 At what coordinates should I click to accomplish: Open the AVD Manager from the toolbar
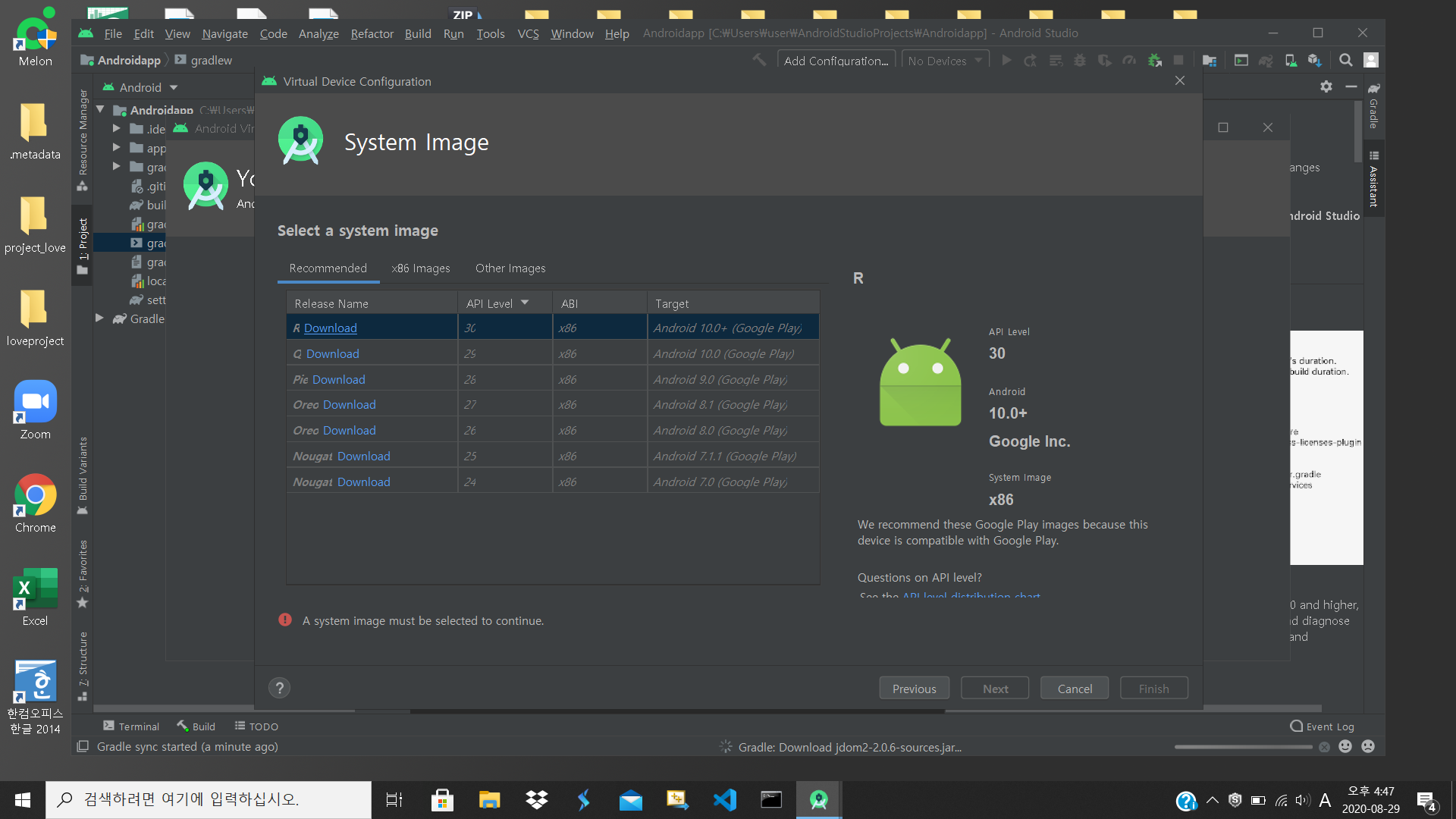pyautogui.click(x=1291, y=61)
